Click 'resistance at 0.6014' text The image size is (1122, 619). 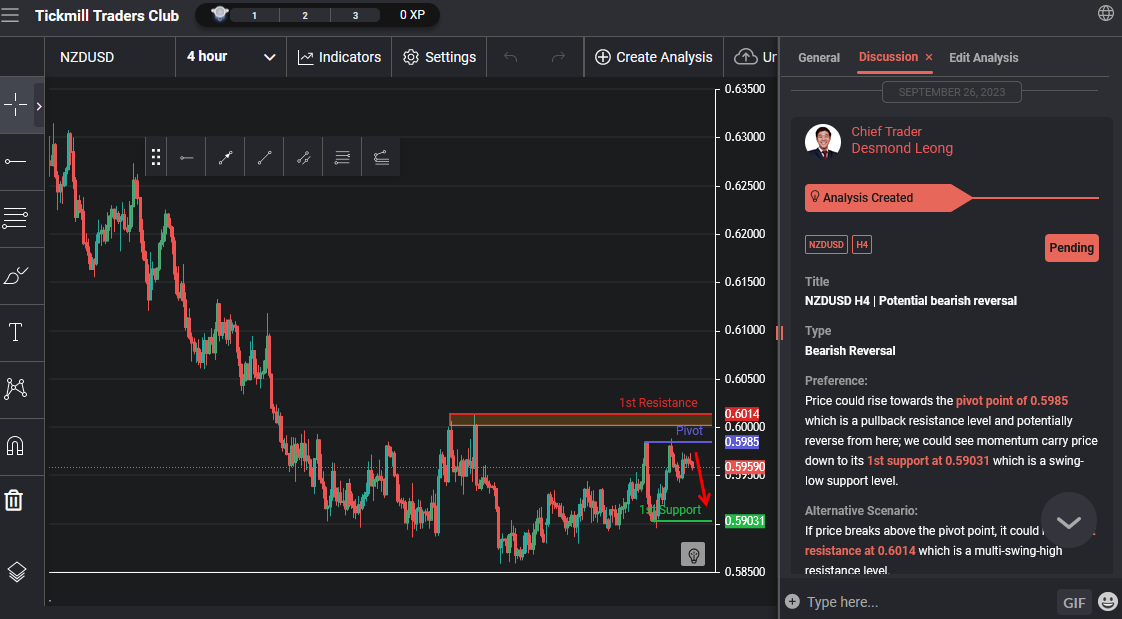pyautogui.click(x=860, y=551)
